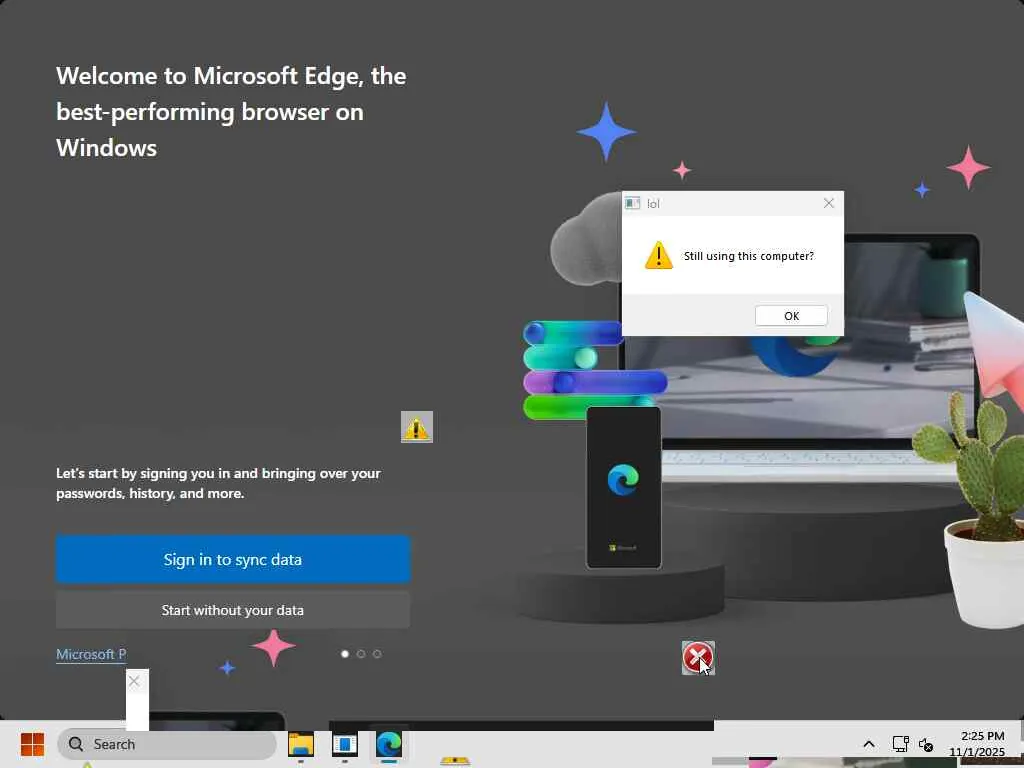Show hidden system tray icons
This screenshot has height=768, width=1024.
pos(869,744)
